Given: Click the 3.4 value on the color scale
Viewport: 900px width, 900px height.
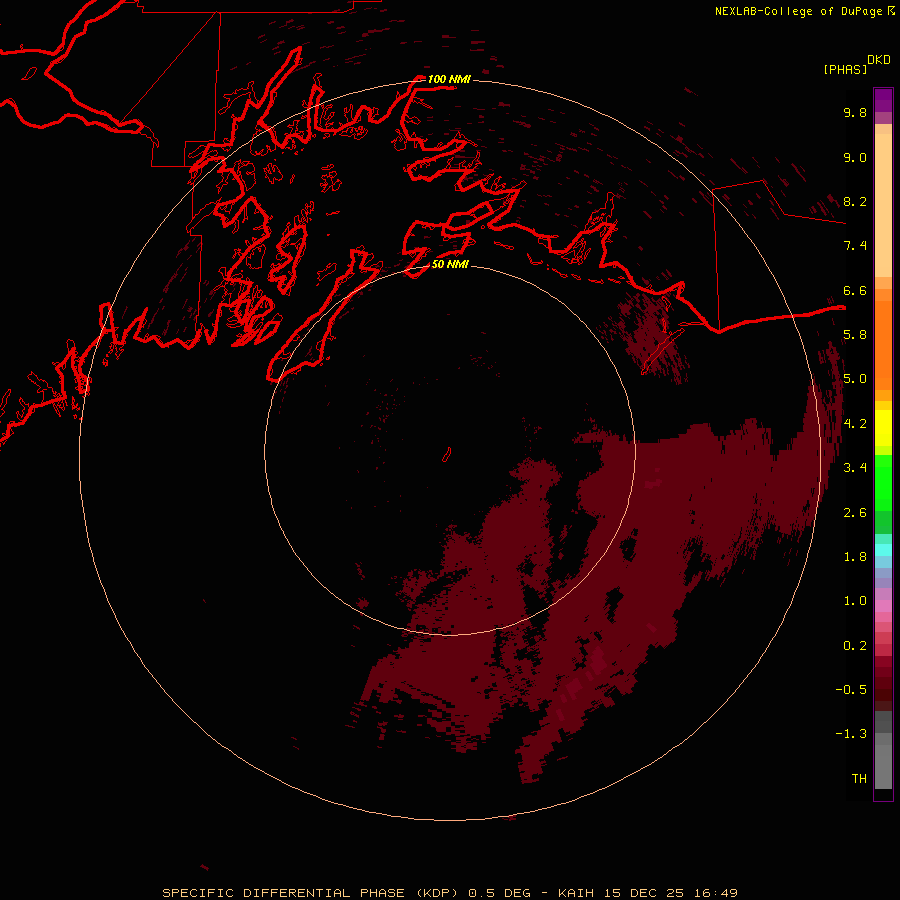Looking at the screenshot, I should click(x=855, y=468).
